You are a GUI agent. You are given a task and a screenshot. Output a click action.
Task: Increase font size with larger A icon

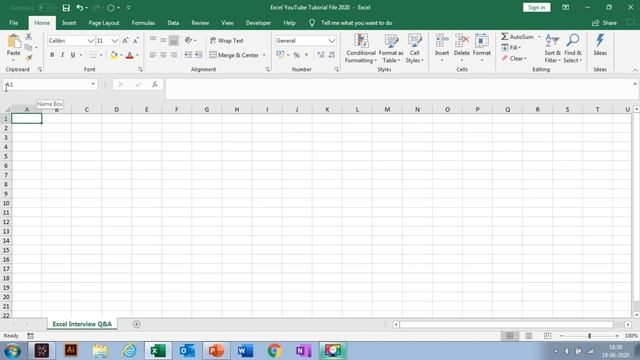(x=125, y=40)
